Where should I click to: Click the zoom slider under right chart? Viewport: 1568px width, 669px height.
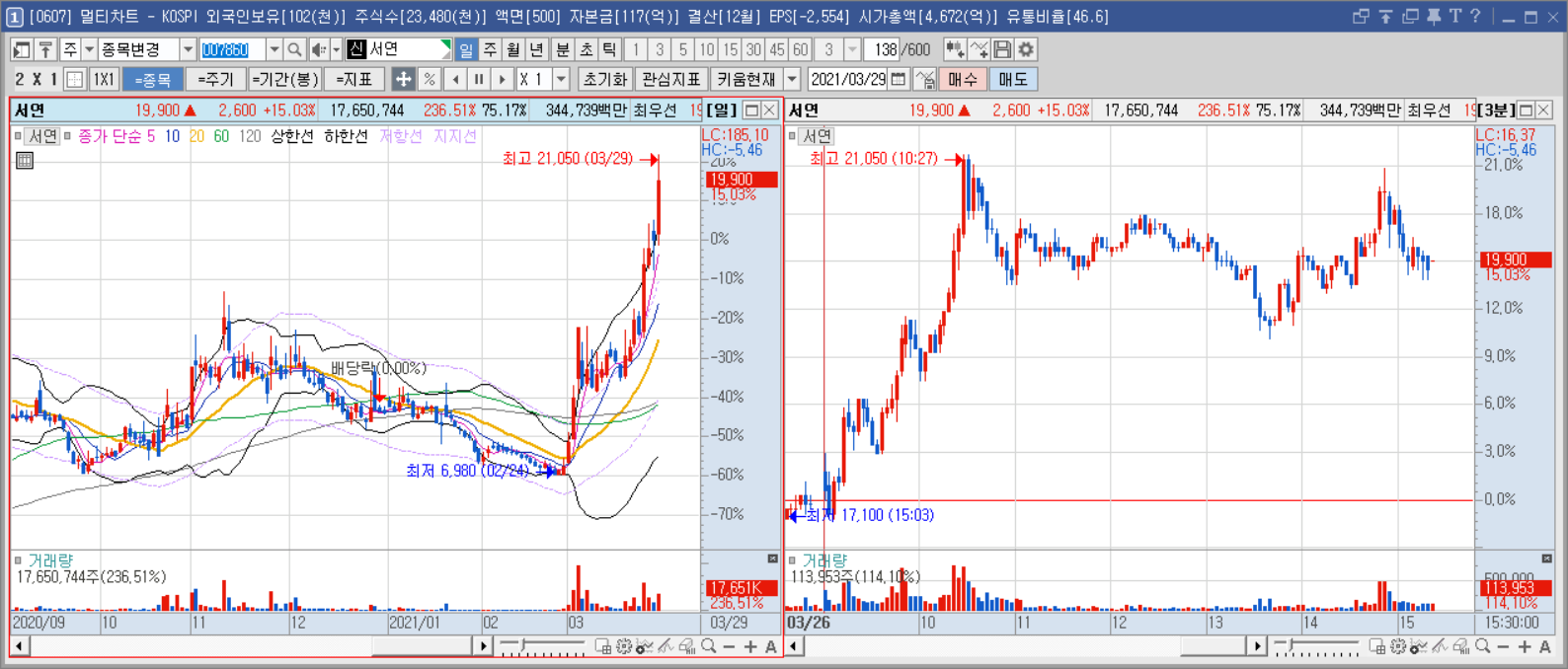(x=1316, y=647)
